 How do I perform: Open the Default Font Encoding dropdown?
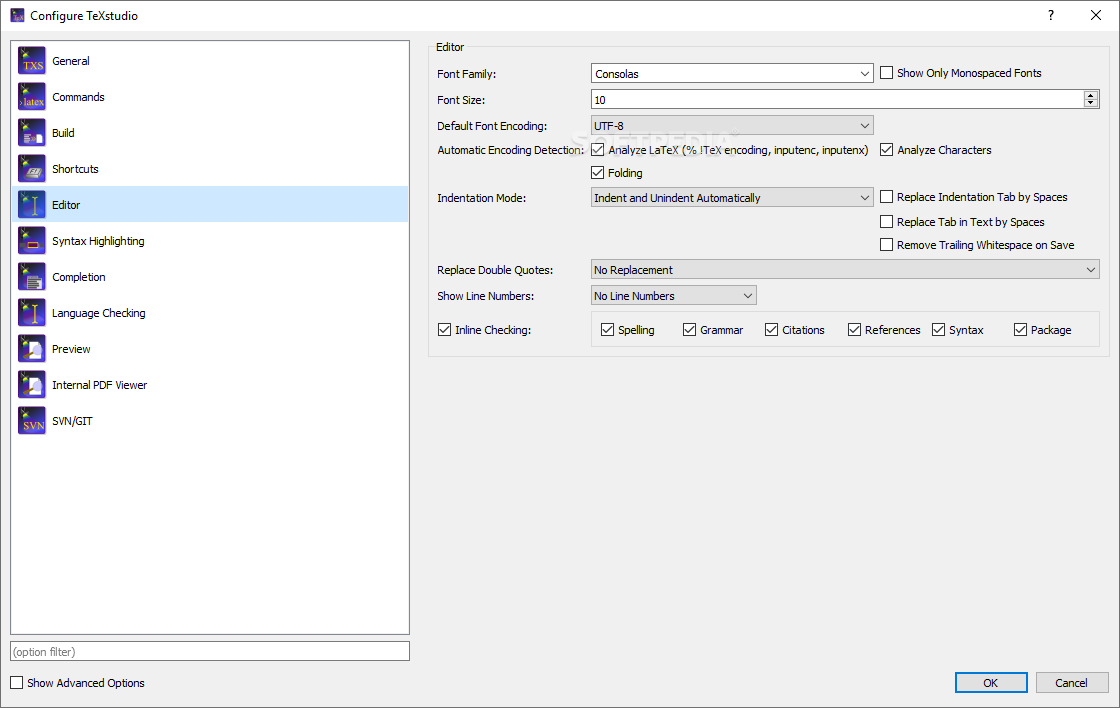732,126
